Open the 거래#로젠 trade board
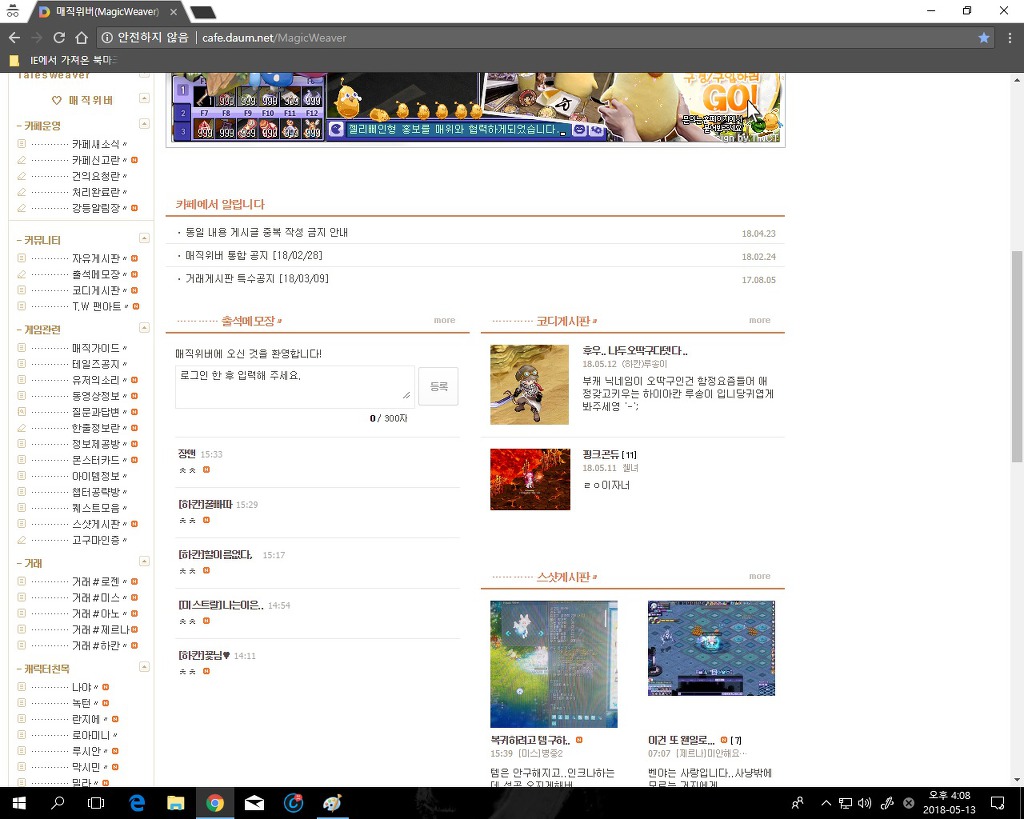 tap(96, 582)
